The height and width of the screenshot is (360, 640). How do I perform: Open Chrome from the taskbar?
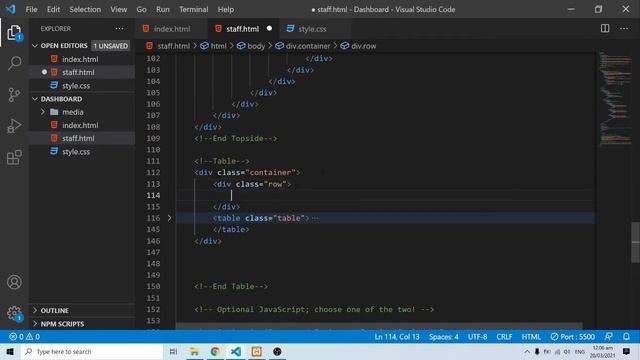[215, 351]
